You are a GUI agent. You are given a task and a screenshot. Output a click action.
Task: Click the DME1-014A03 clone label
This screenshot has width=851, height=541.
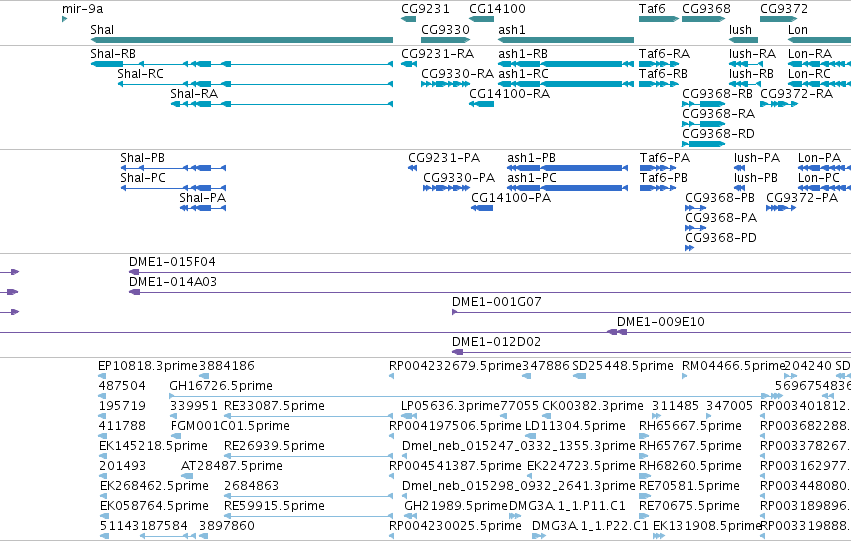tap(173, 282)
